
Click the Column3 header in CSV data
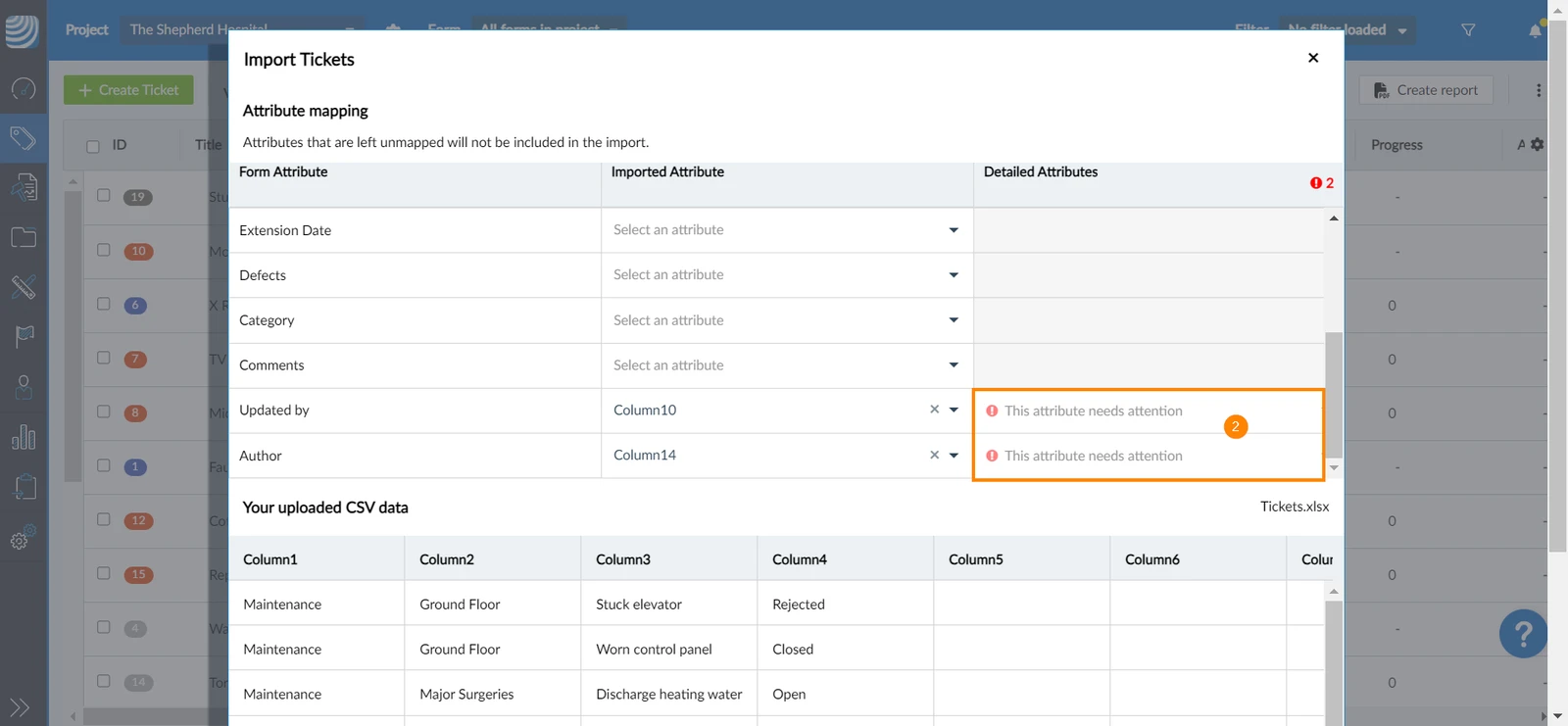pos(623,559)
